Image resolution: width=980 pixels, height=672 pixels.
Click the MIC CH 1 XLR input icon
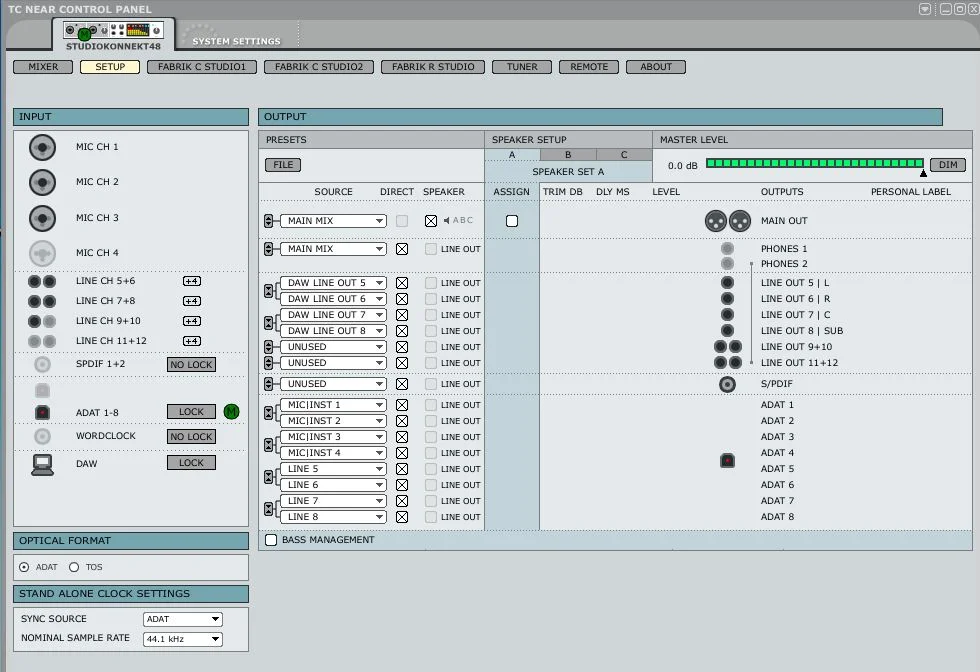pyautogui.click(x=42, y=148)
